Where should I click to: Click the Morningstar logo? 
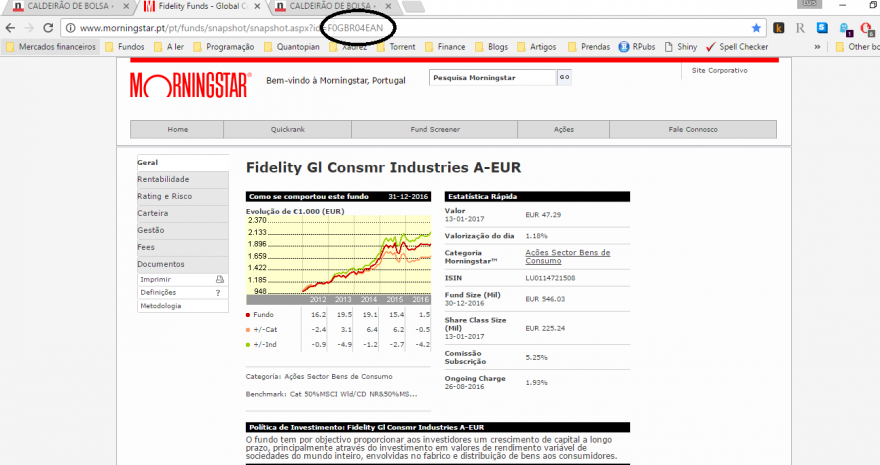tap(191, 85)
